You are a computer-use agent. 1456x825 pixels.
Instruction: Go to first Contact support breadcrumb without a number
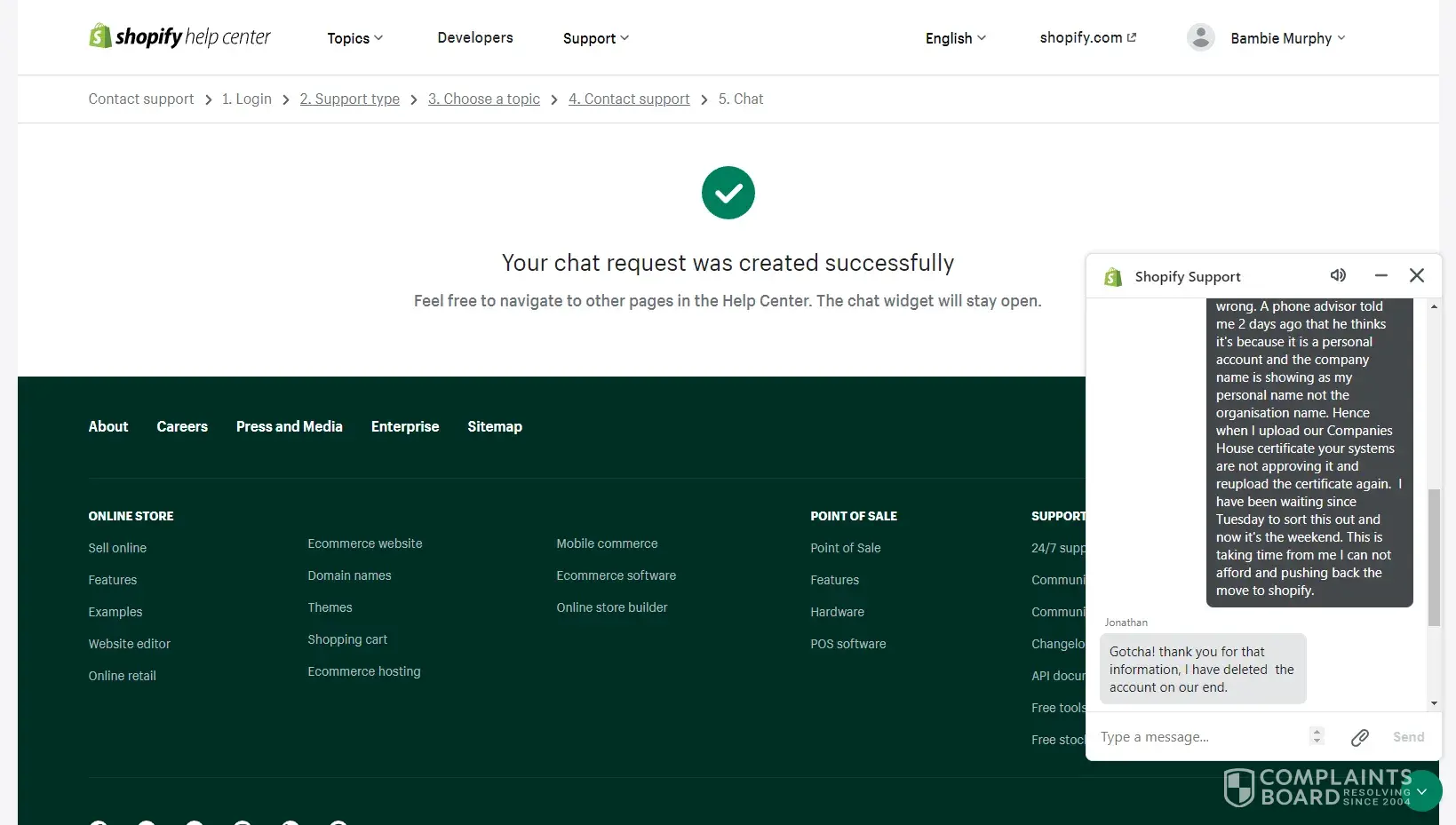tap(141, 99)
